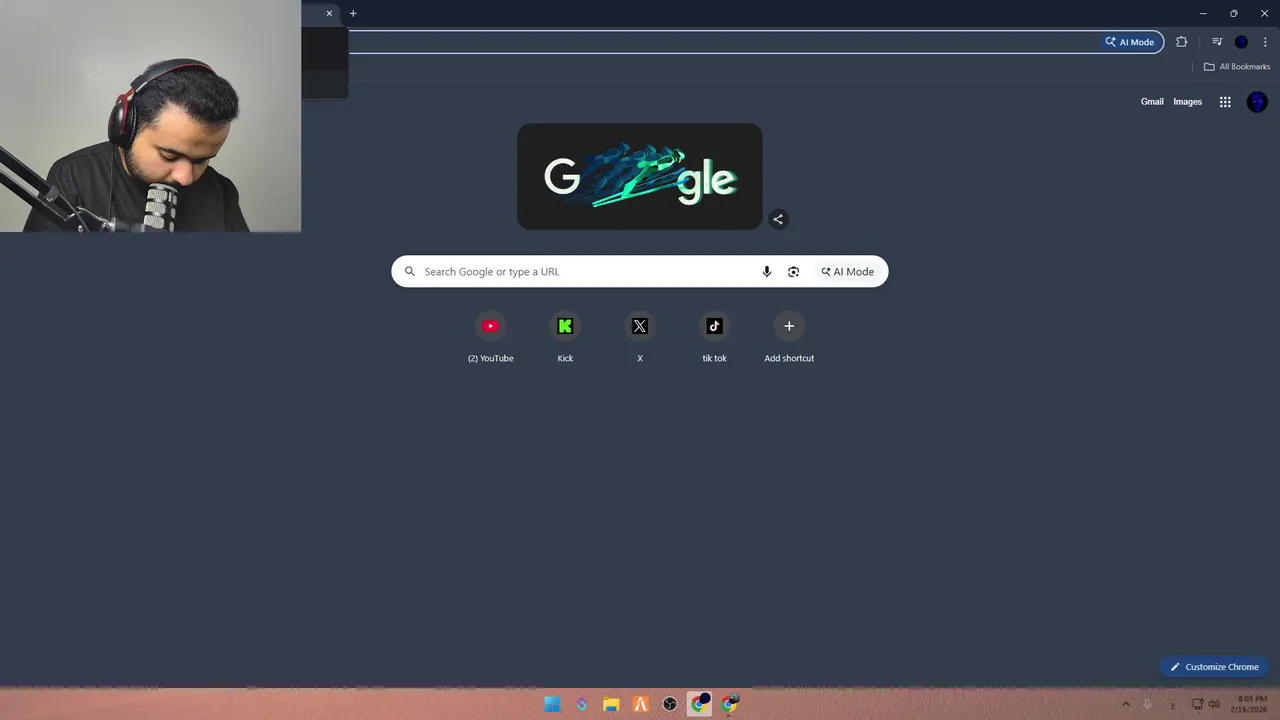Open OBS Studio from taskbar

(x=670, y=704)
